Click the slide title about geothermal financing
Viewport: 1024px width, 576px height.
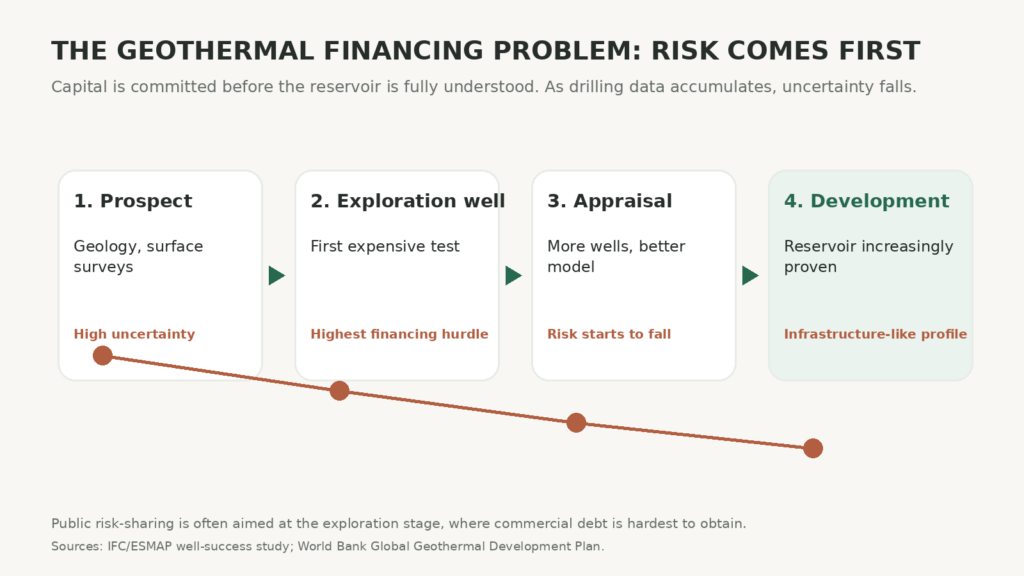(485, 51)
